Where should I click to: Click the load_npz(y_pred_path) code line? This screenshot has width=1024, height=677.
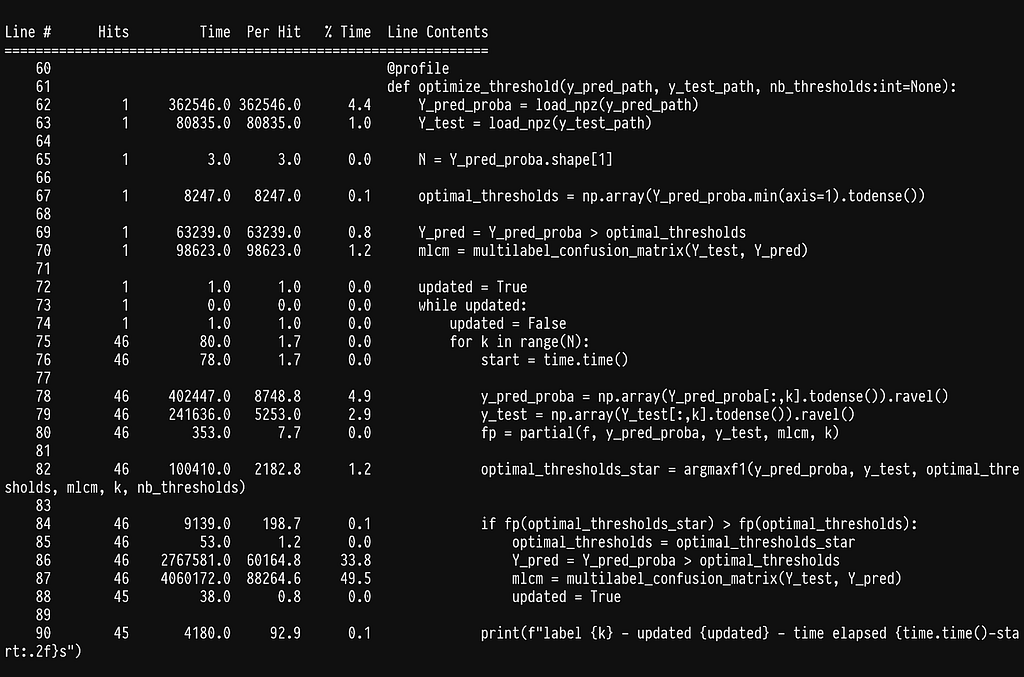[x=558, y=105]
